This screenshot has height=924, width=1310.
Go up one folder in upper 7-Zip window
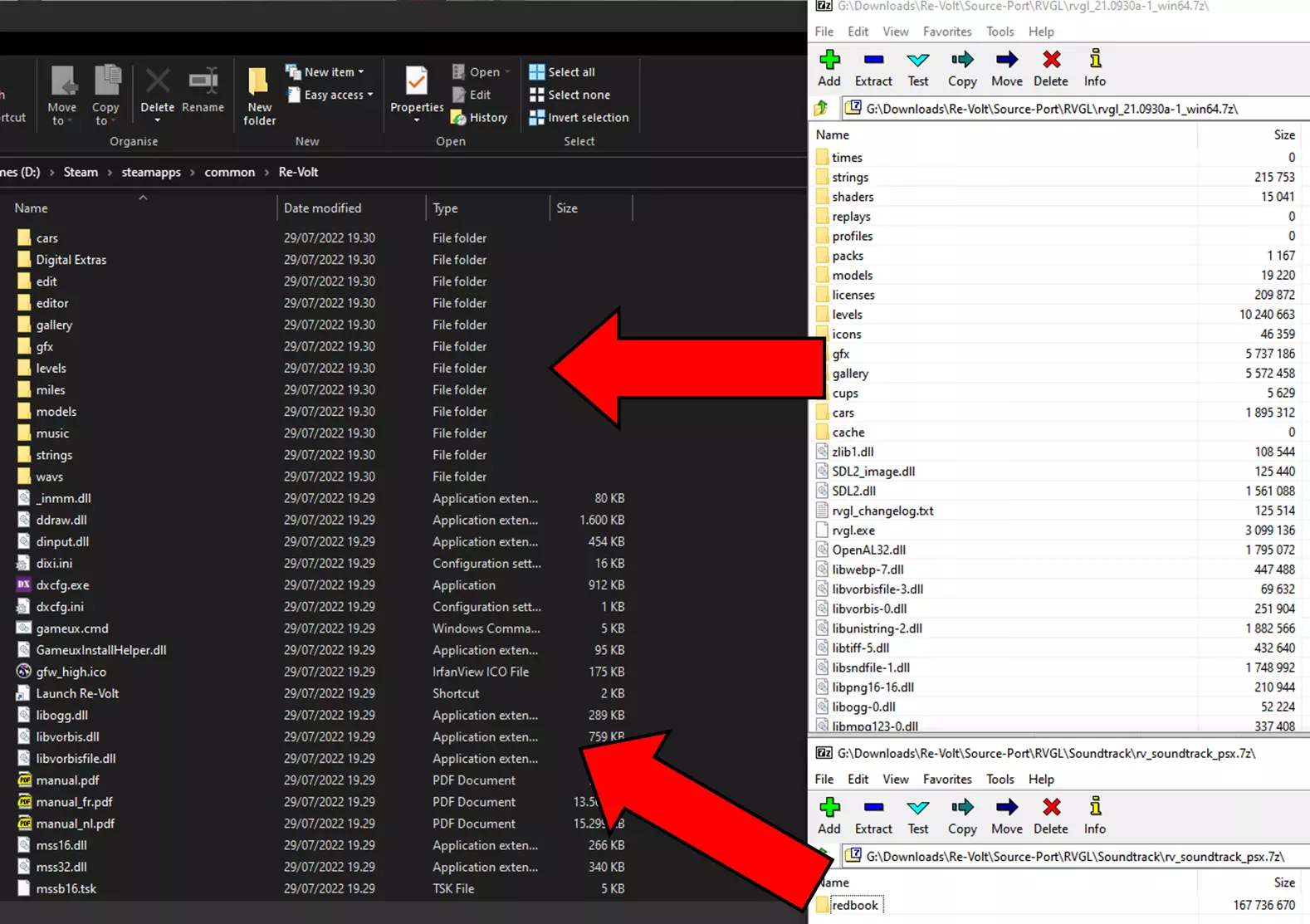coord(821,108)
